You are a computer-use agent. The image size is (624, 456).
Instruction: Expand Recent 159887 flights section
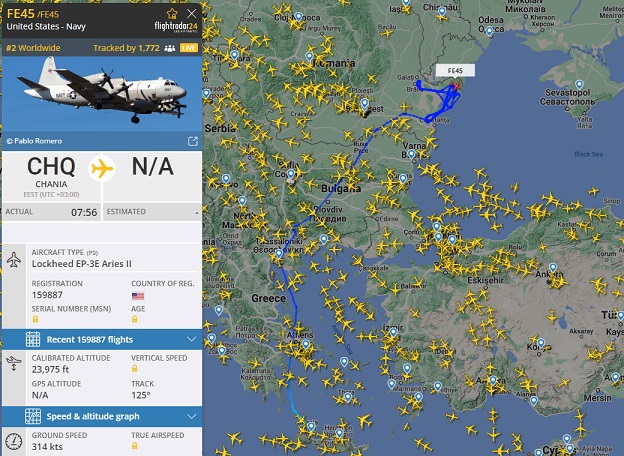coord(102,339)
